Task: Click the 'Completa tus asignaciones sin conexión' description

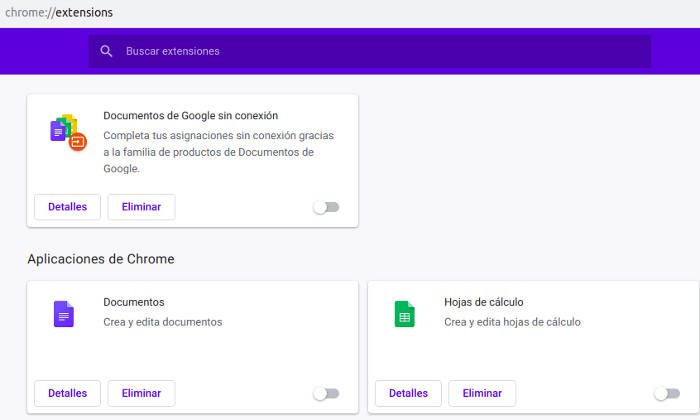Action: click(x=219, y=152)
